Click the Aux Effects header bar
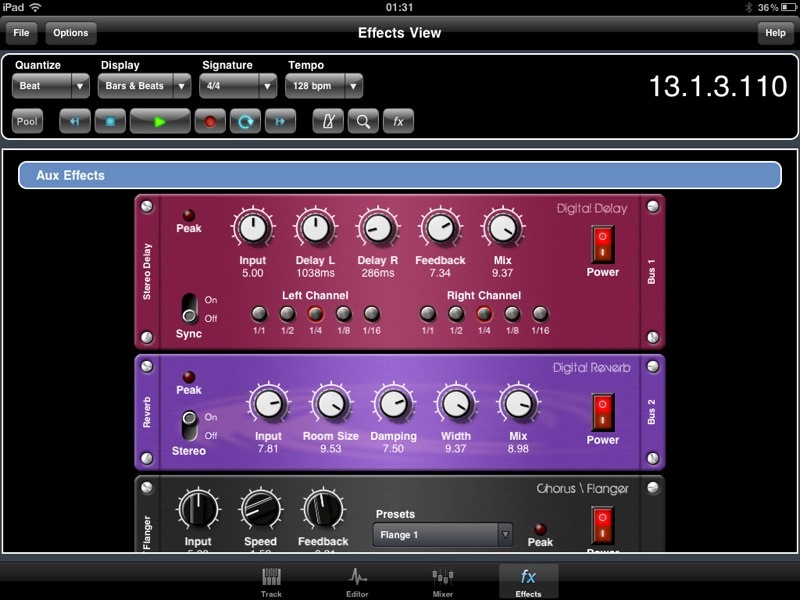 coord(399,176)
